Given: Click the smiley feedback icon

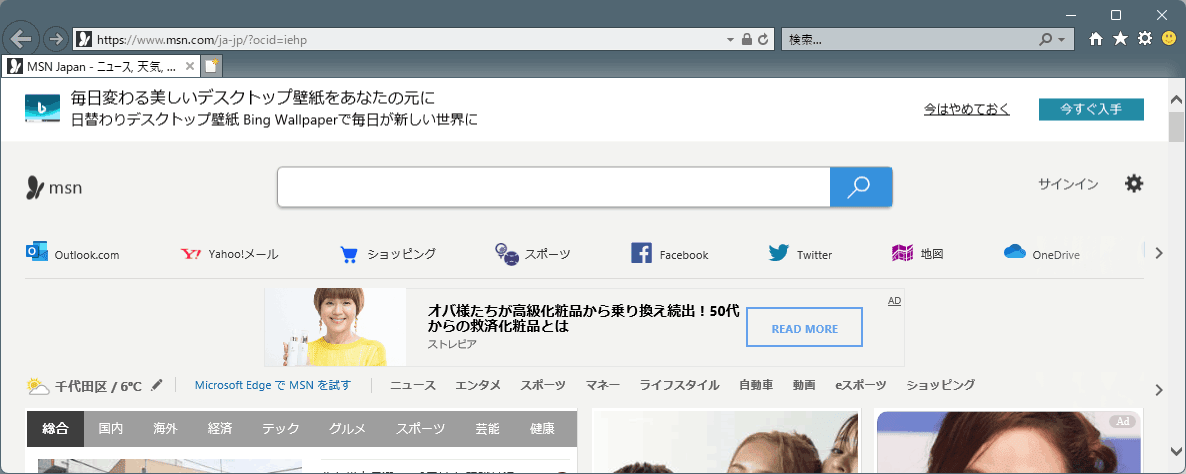Looking at the screenshot, I should tap(1169, 39).
